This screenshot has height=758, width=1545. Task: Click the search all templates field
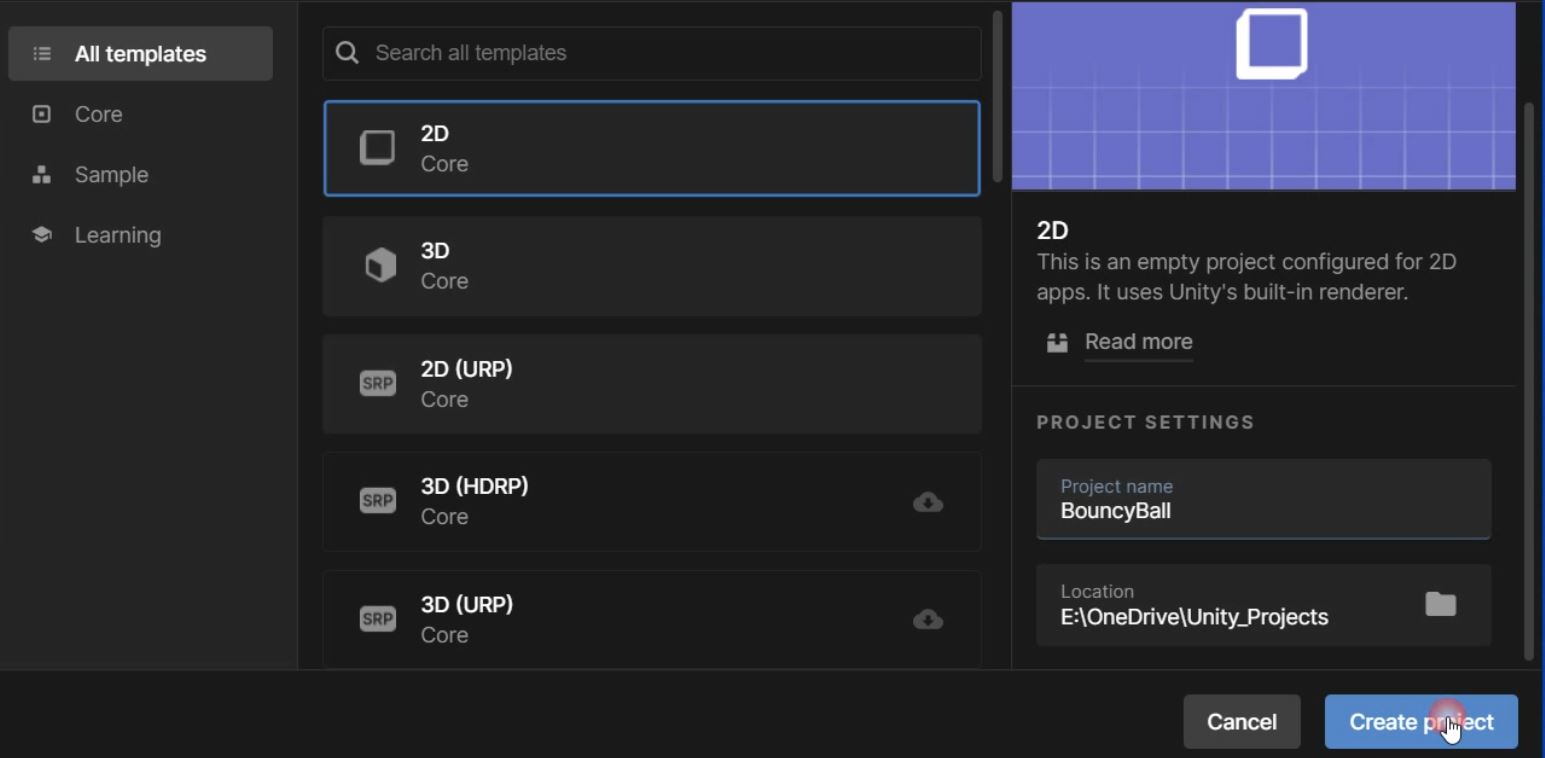point(650,53)
